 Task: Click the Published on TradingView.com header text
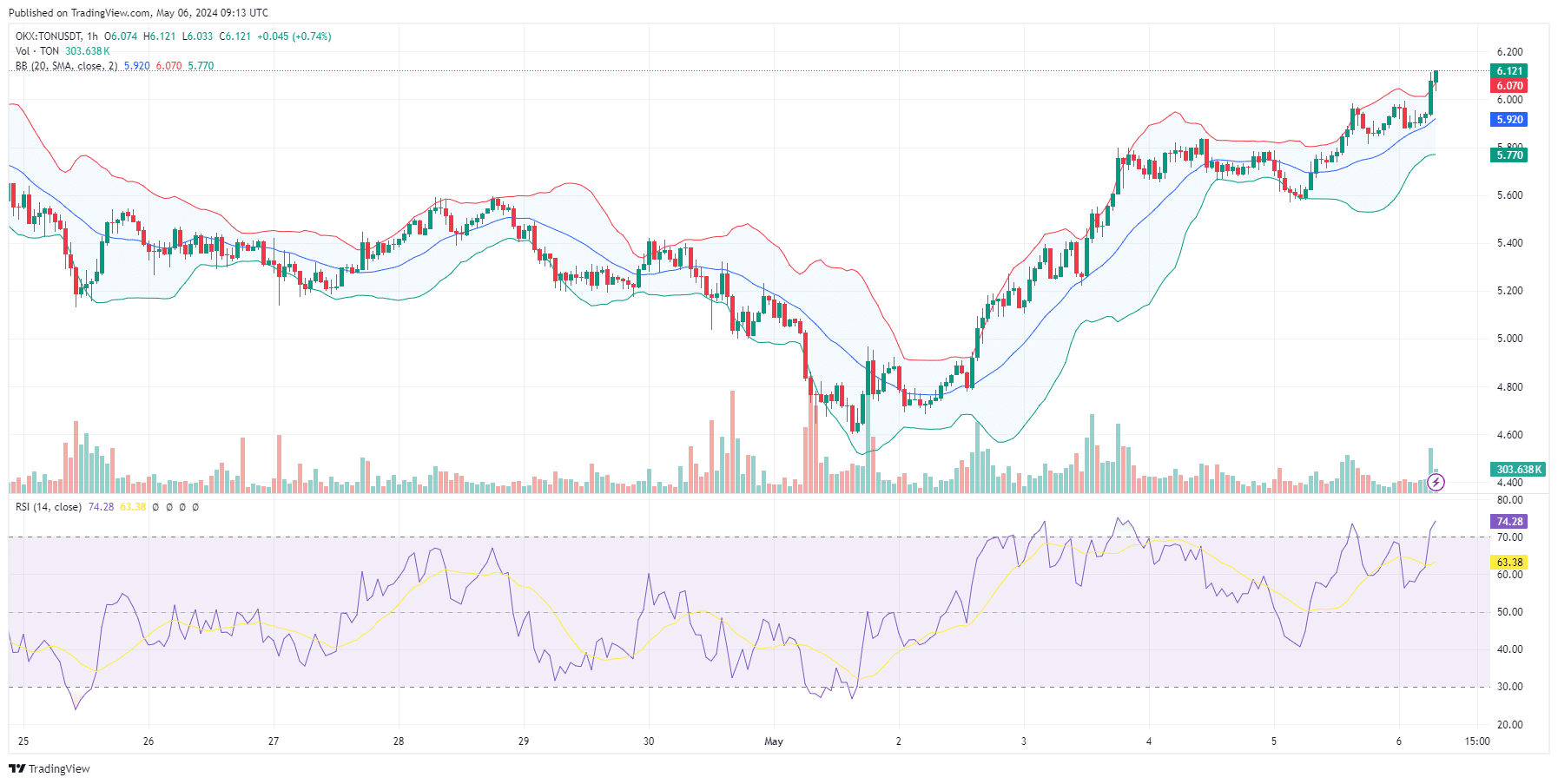click(x=138, y=13)
